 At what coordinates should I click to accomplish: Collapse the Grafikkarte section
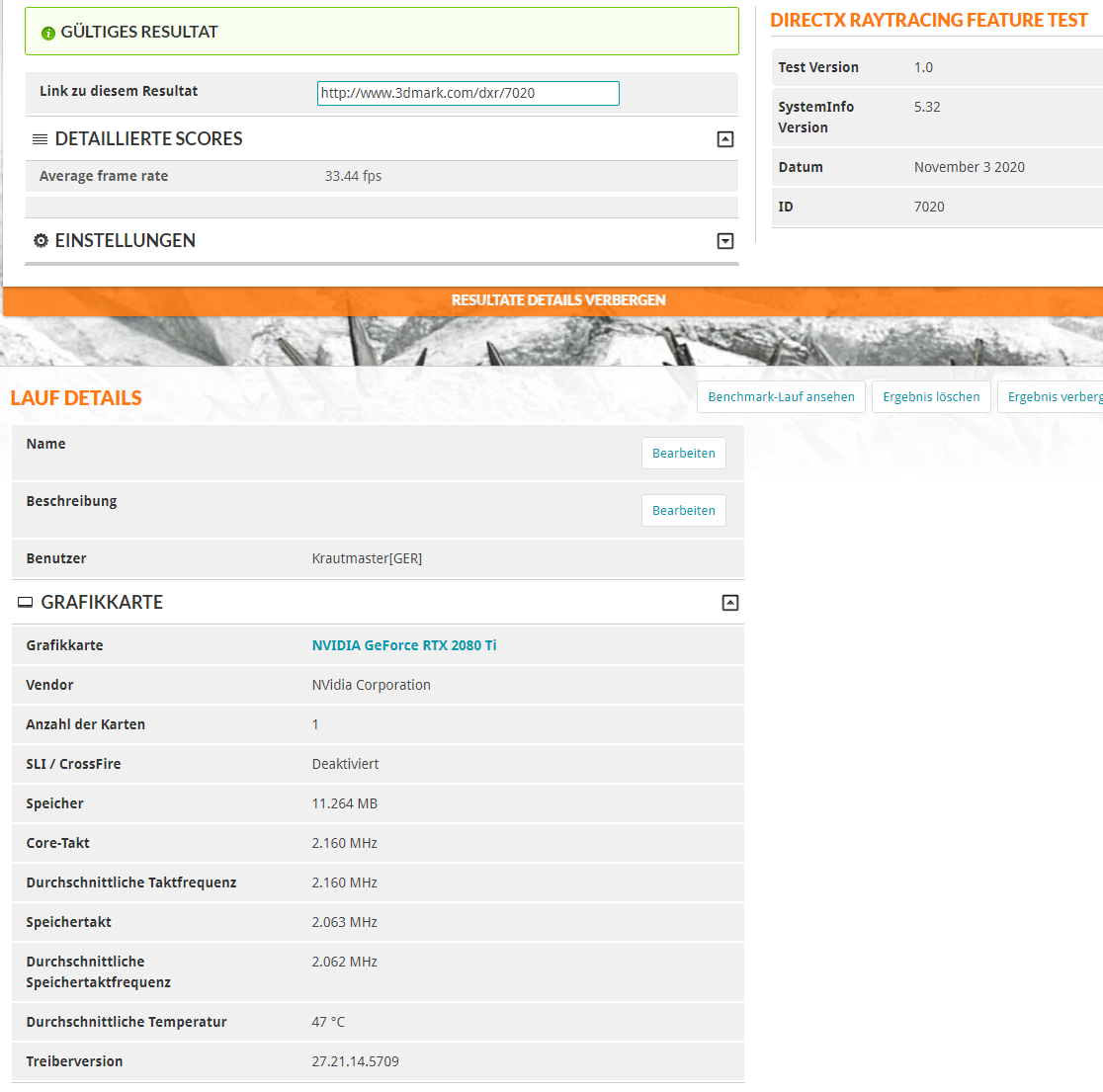coord(730,603)
